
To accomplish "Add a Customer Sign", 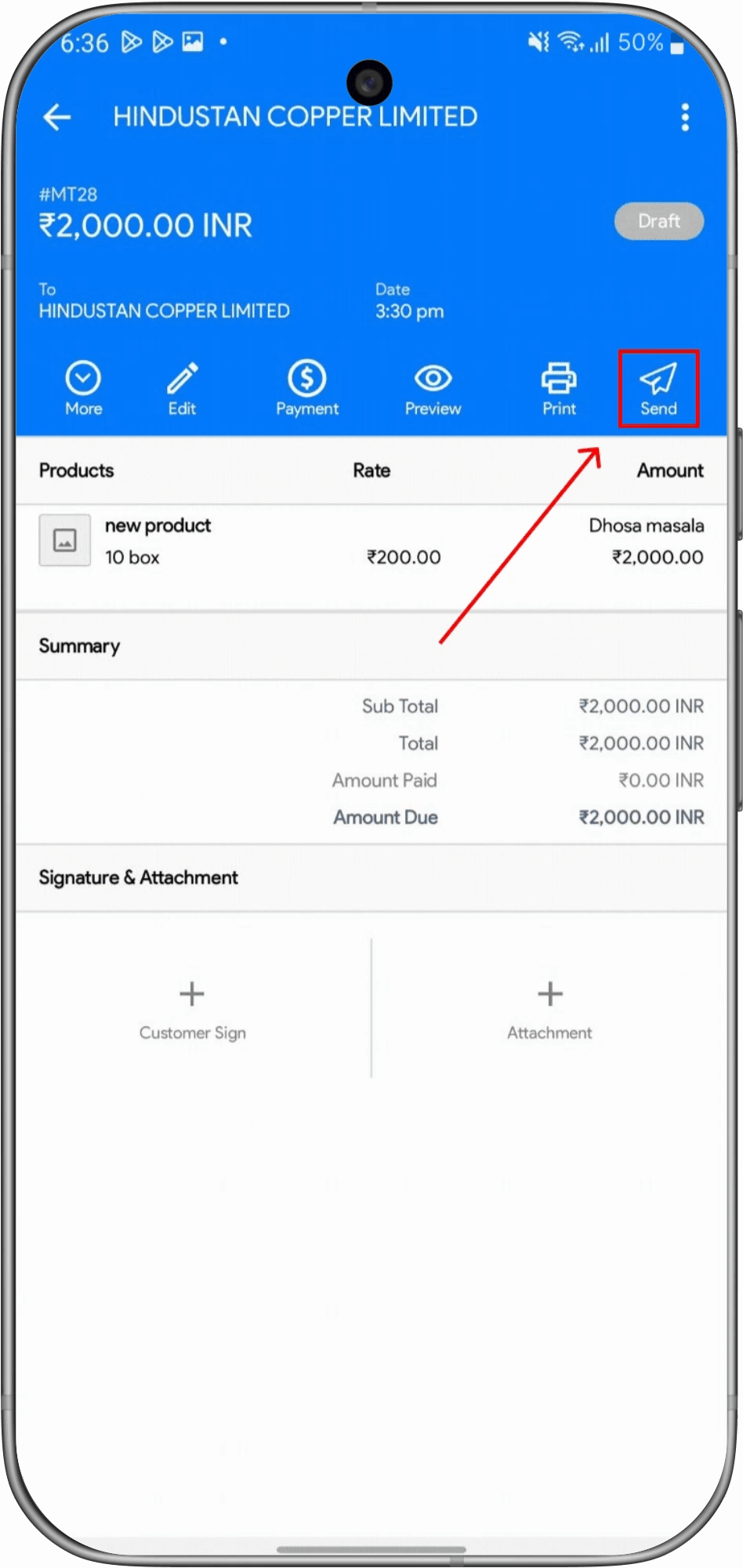I will (x=192, y=1010).
